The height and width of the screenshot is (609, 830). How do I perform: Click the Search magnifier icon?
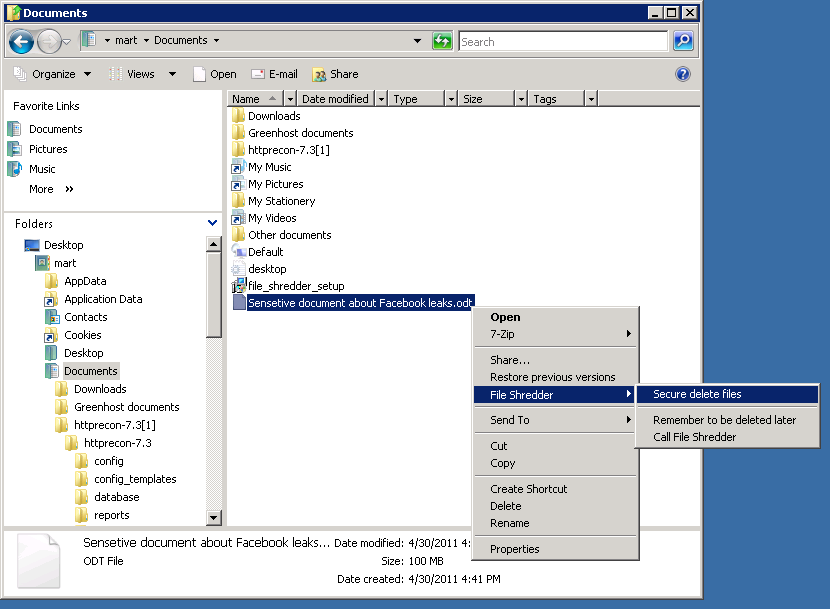(683, 41)
